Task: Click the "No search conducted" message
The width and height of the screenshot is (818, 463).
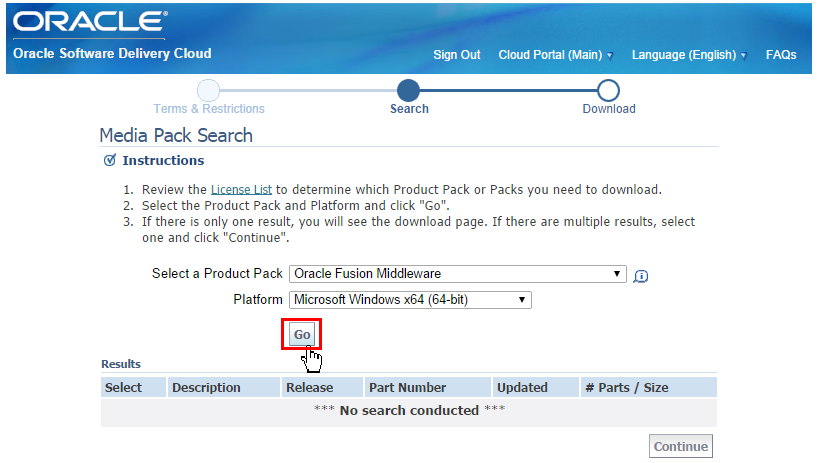Action: [x=409, y=410]
